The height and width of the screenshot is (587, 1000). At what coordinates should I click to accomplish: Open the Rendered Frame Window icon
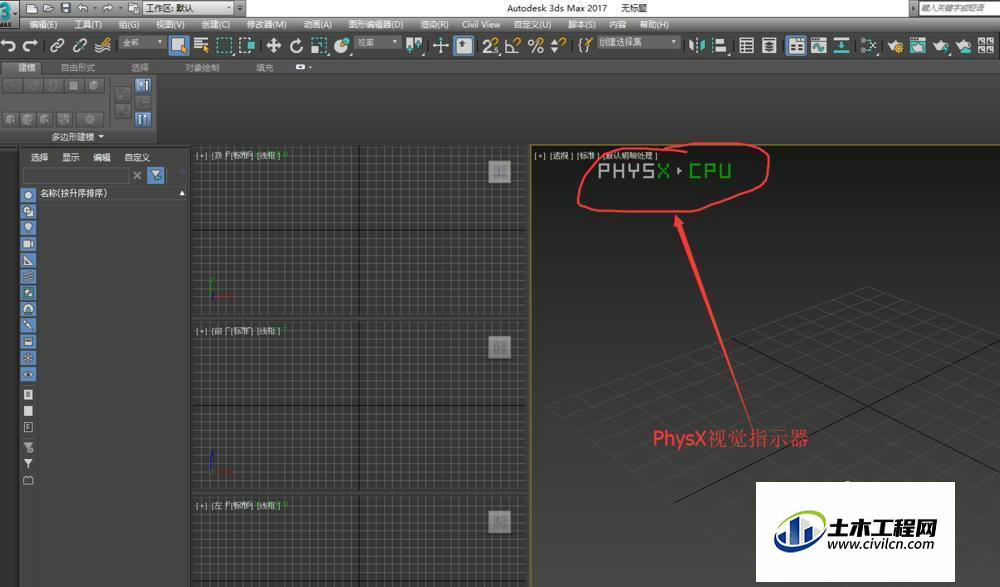(918, 45)
